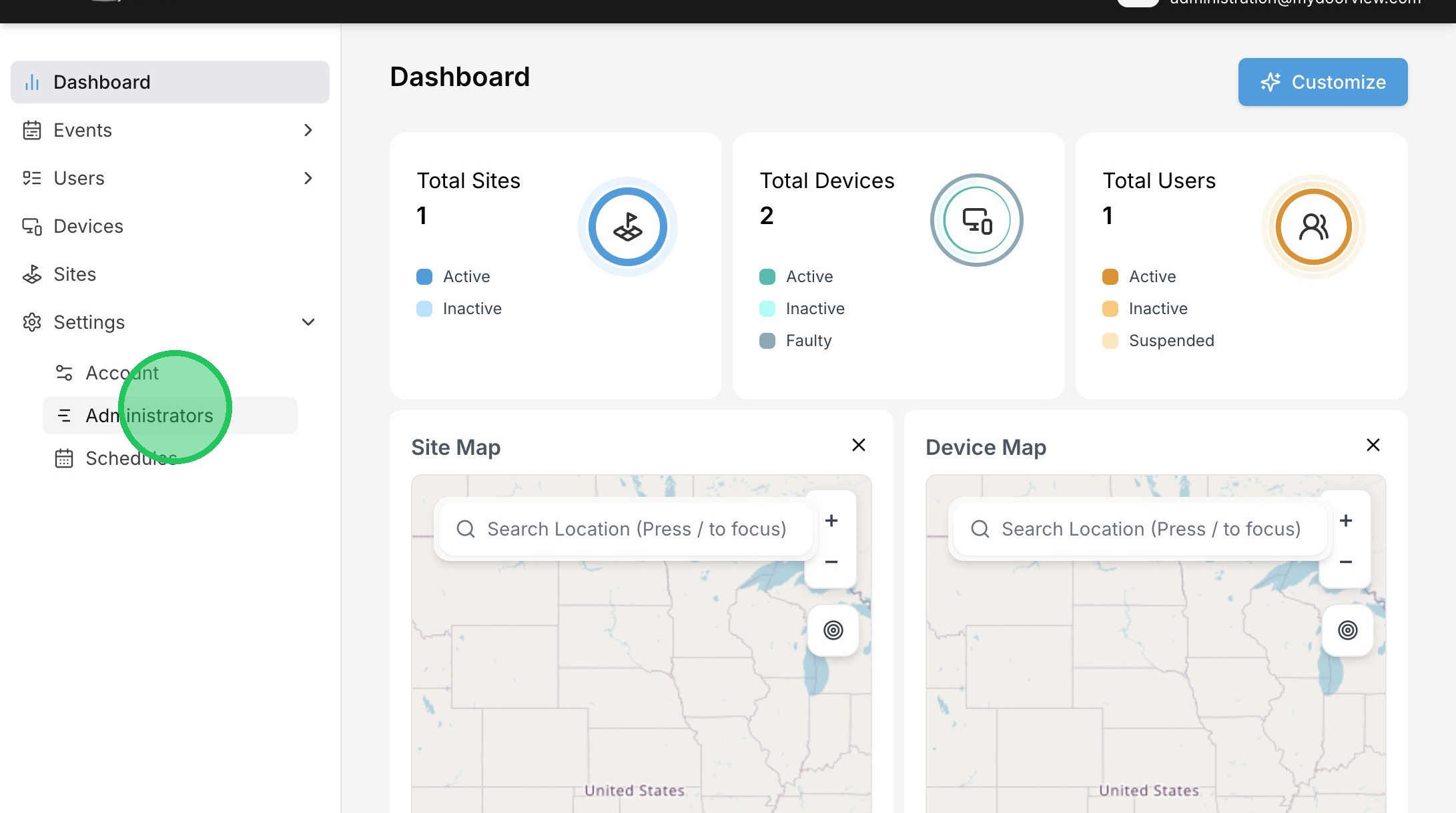The width and height of the screenshot is (1456, 813).
Task: Click Faulty gray swatch under Total Devices
Action: 767,341
